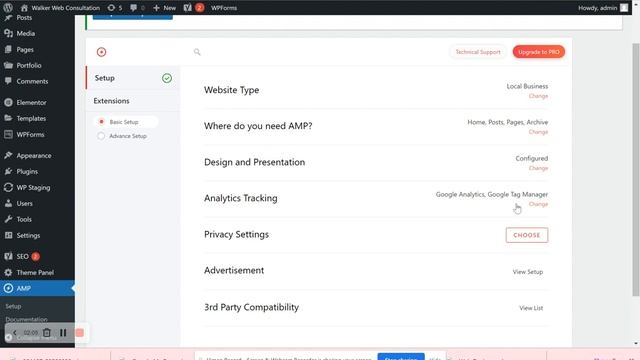This screenshot has width=640, height=360.
Task: Open the WordPress logo menu
Action: (x=8, y=7)
